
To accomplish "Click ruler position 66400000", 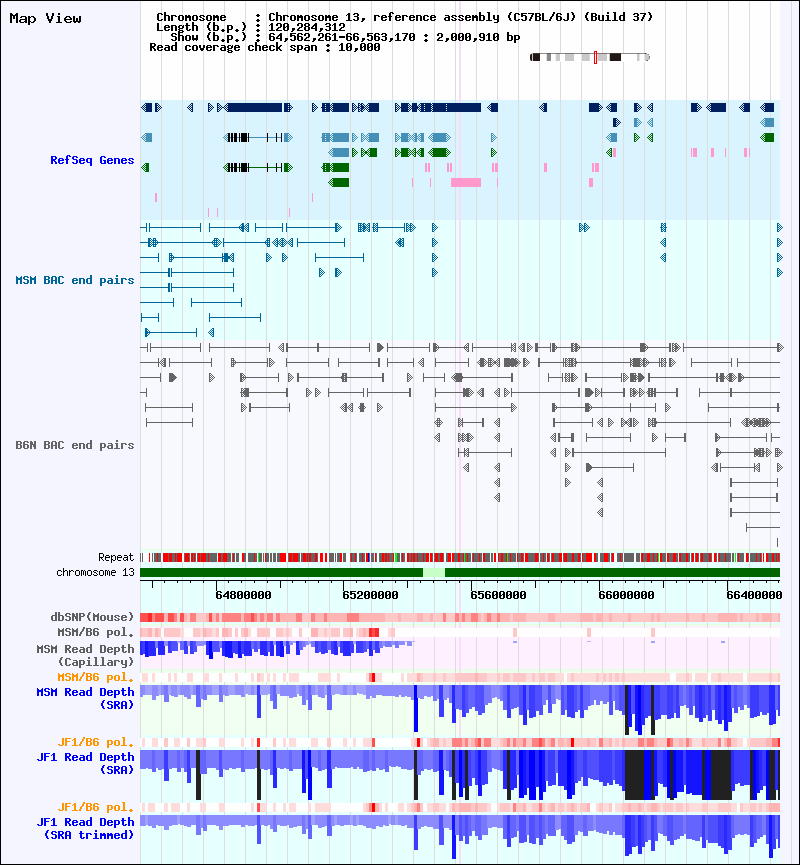I will (754, 595).
